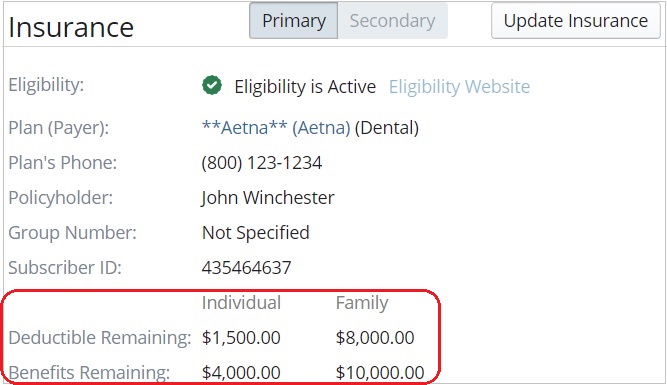The width and height of the screenshot is (667, 385).
Task: Click the policyholder name John Winchester
Action: point(268,198)
